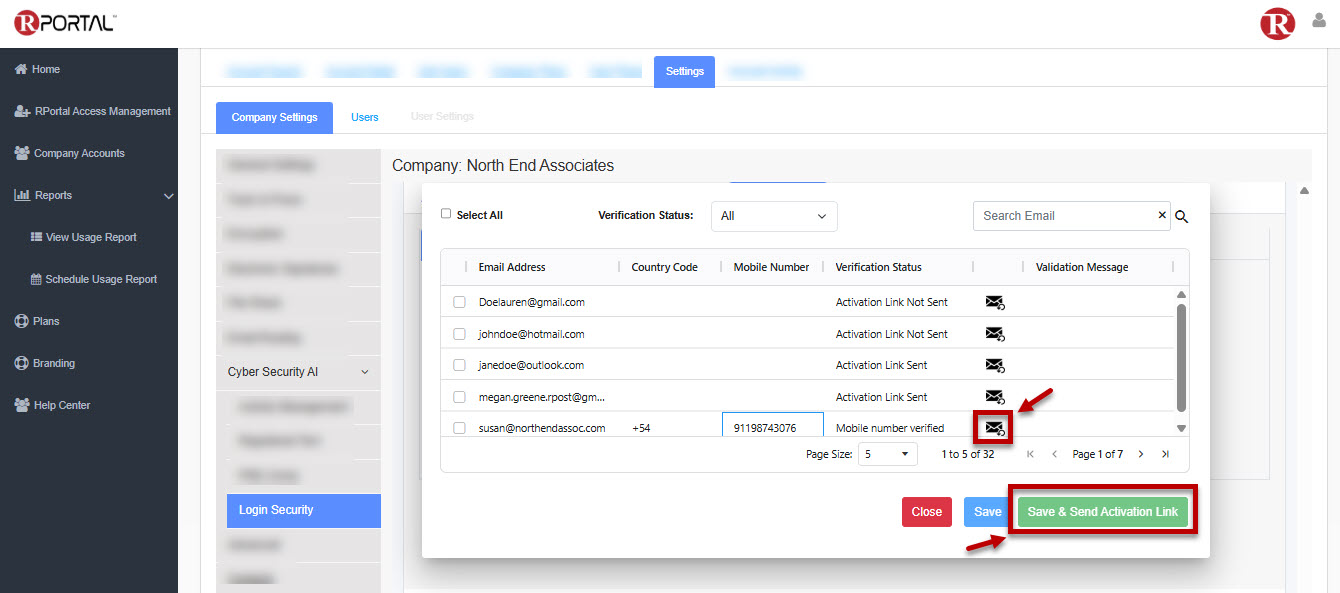The image size is (1340, 593).
Task: Send activation link to megan.greene.rpost row
Action: pos(994,397)
